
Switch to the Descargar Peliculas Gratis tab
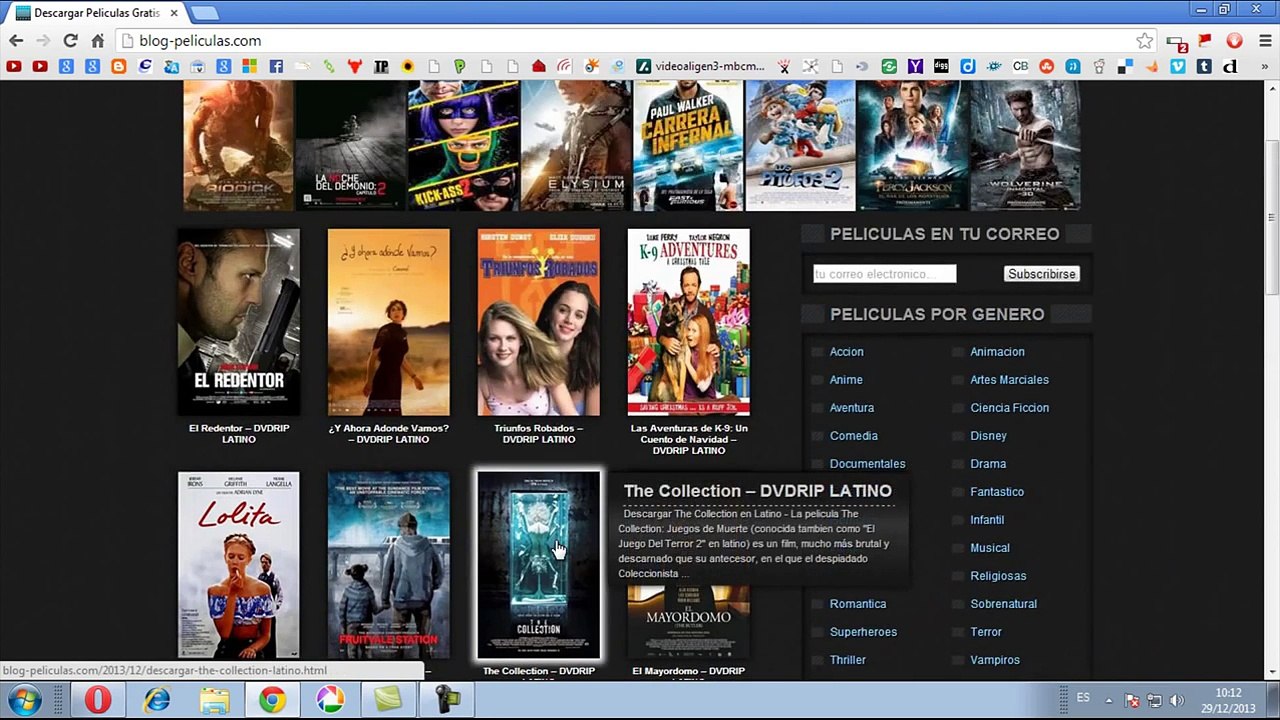pyautogui.click(x=96, y=13)
